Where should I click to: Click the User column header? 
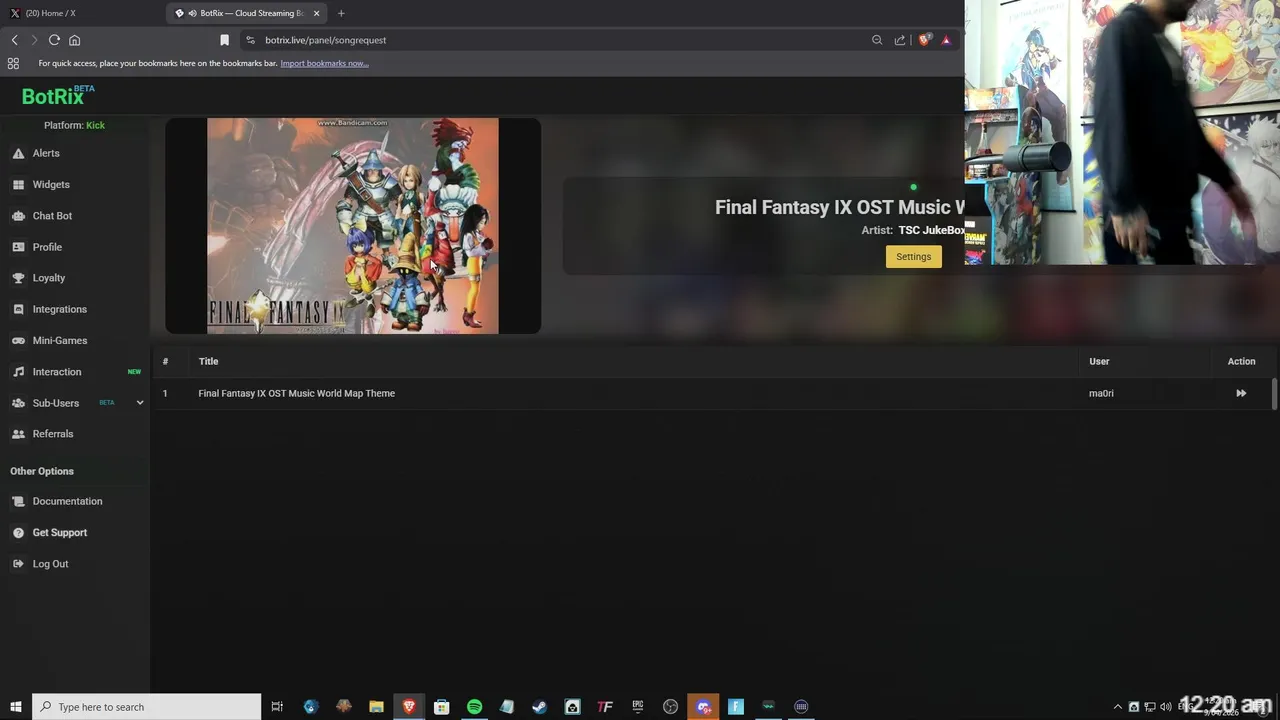click(x=1099, y=361)
